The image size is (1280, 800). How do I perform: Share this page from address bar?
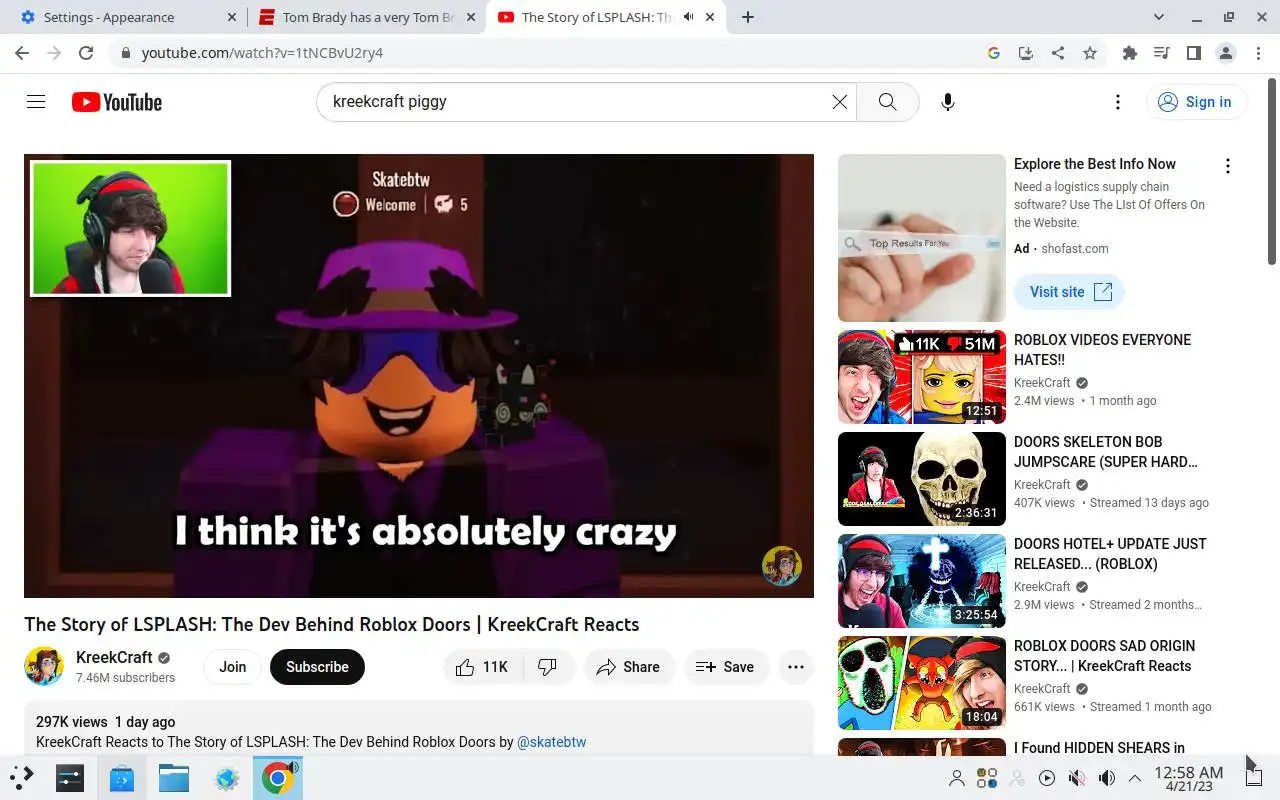(1058, 53)
